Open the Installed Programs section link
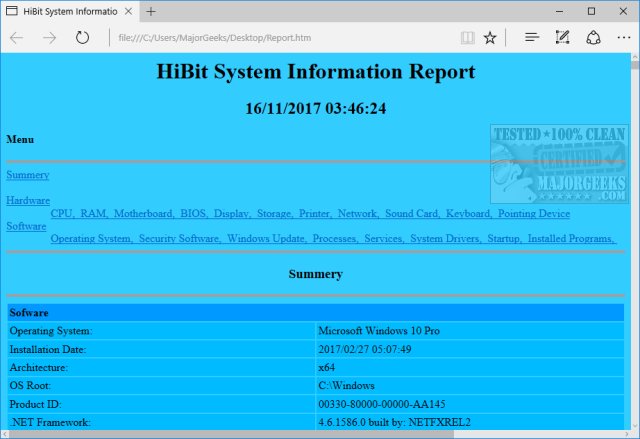The height and width of the screenshot is (439, 640). tap(571, 239)
